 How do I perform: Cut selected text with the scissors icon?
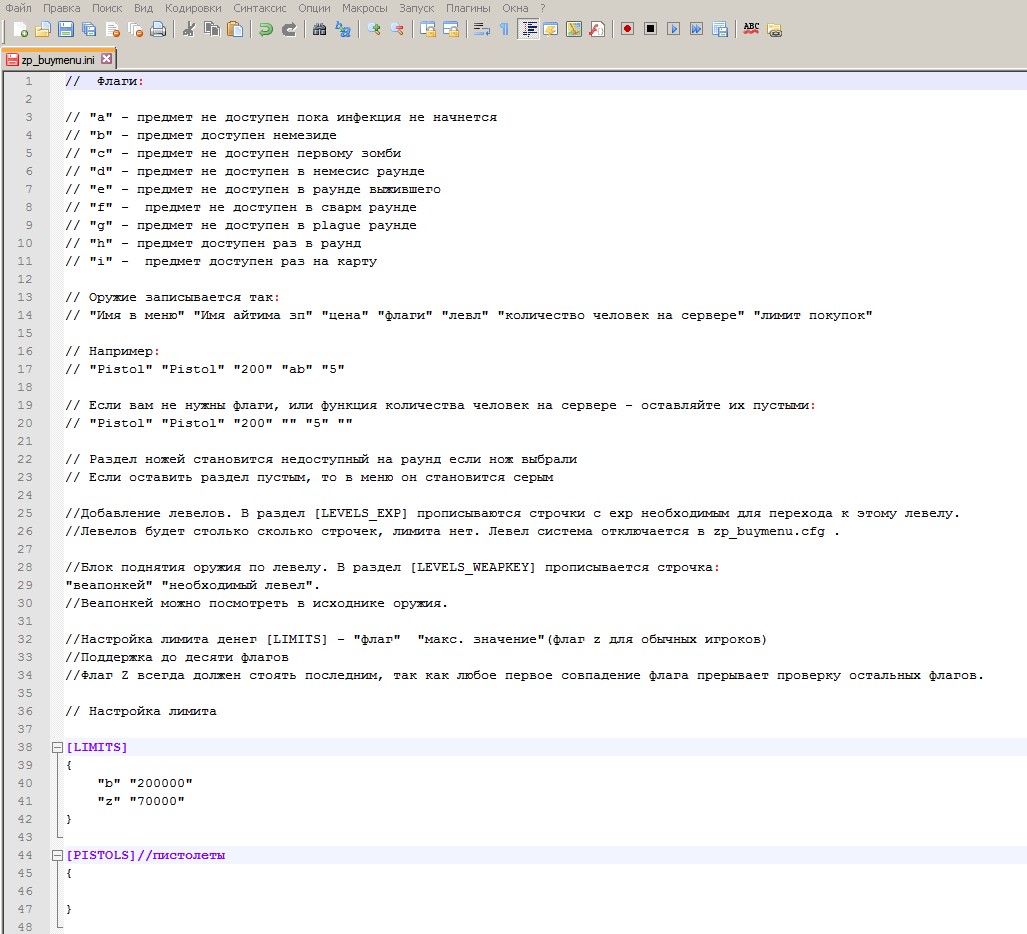click(189, 29)
